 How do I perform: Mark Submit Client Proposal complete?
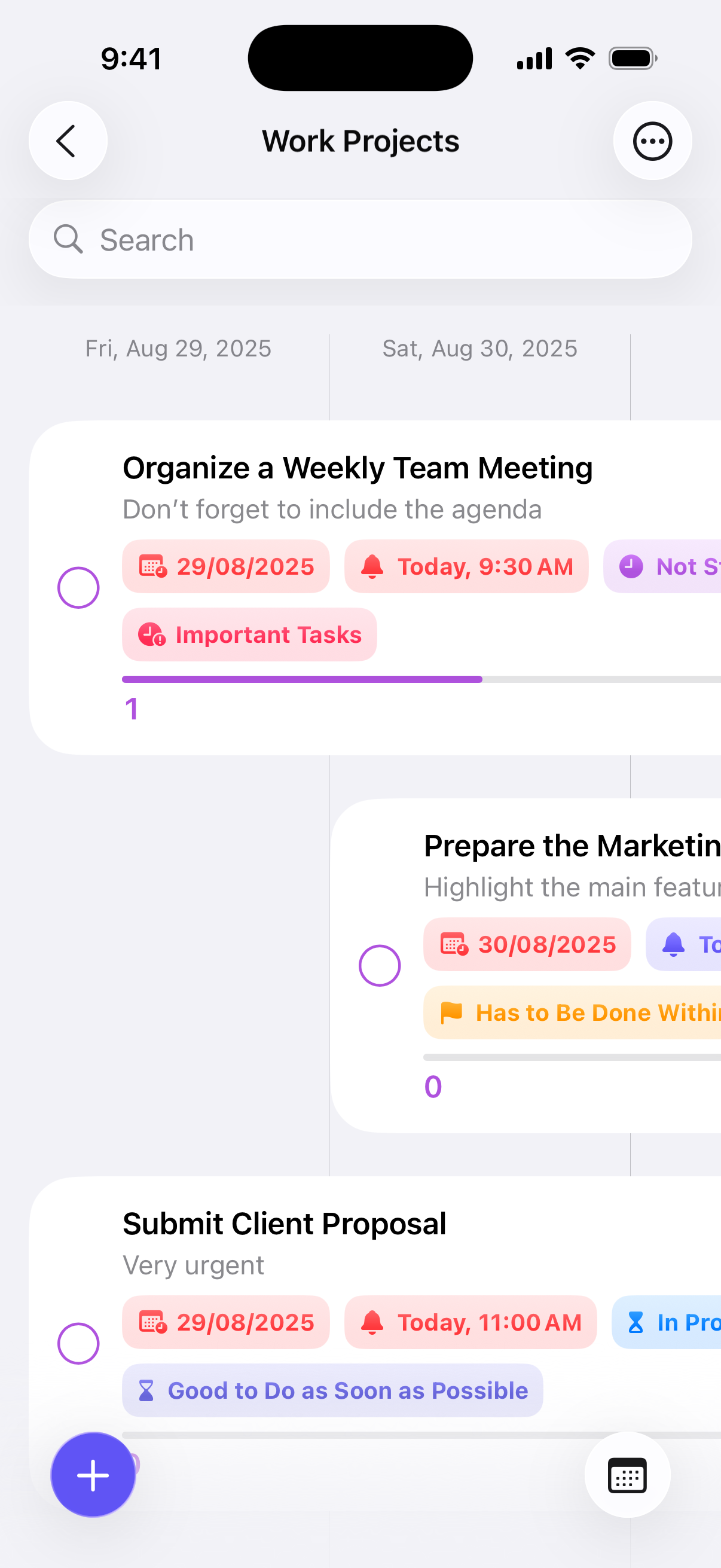(x=78, y=1343)
